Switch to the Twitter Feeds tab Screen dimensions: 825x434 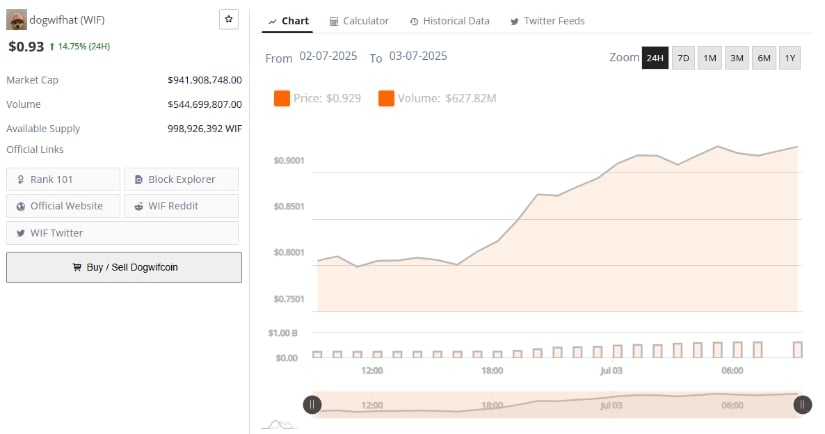(547, 21)
